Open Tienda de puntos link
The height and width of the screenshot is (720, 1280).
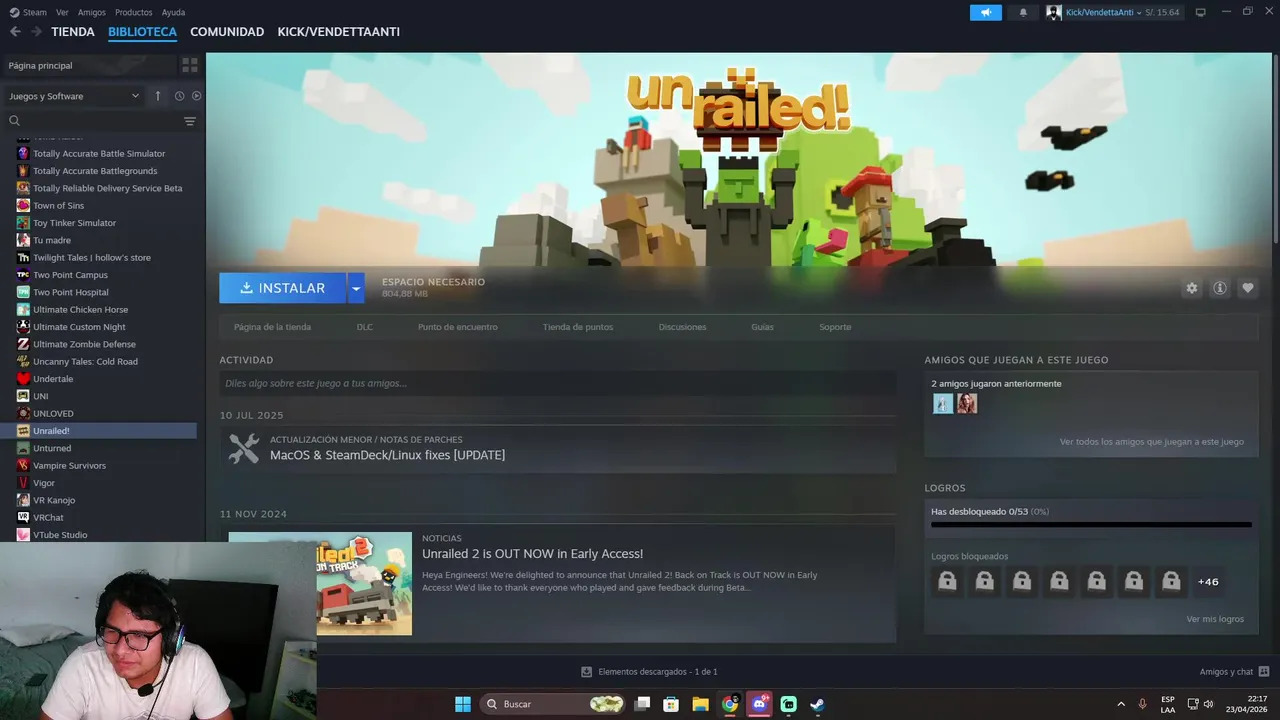[x=578, y=327]
